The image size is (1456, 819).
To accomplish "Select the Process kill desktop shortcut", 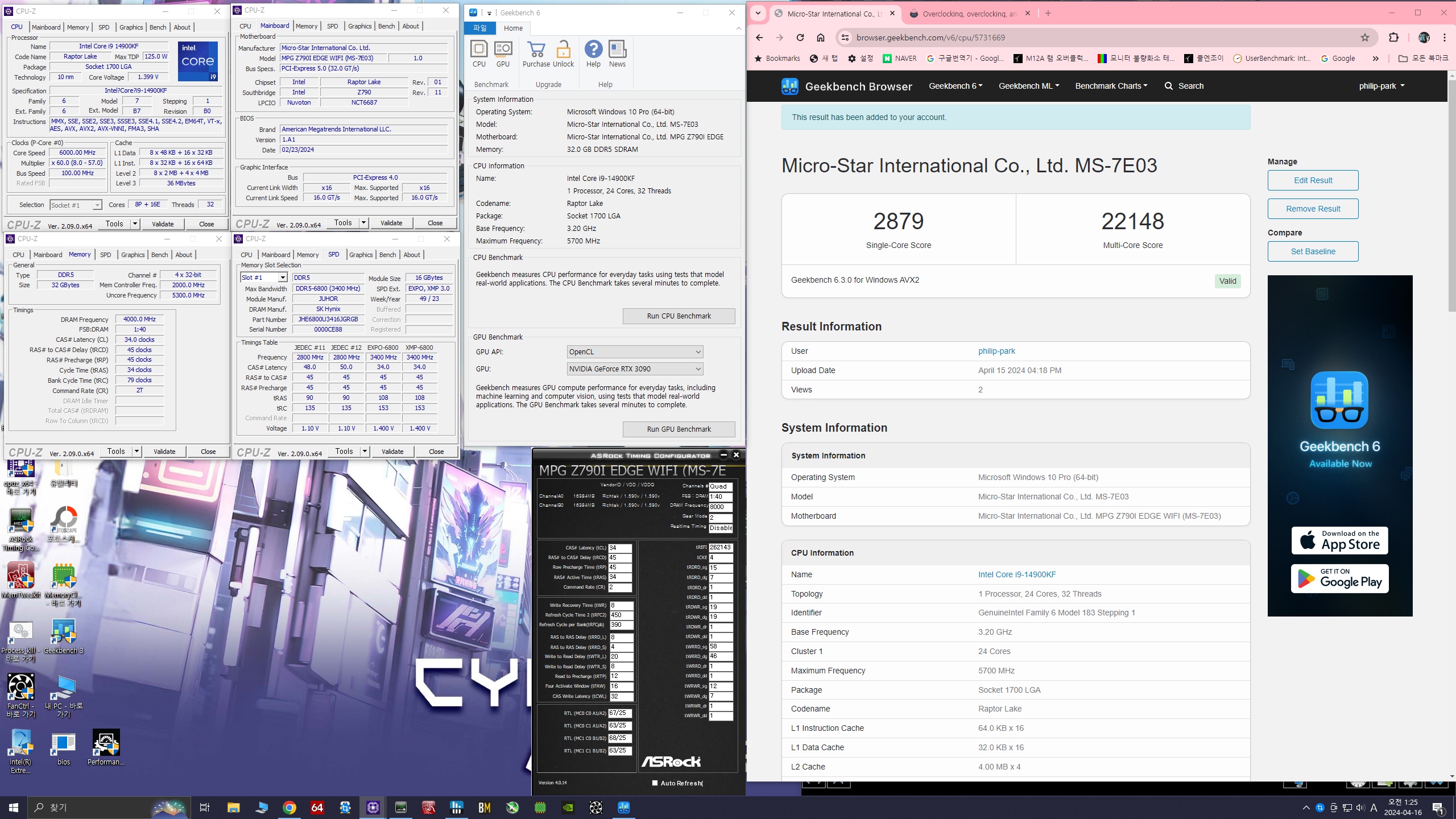I will (x=21, y=642).
